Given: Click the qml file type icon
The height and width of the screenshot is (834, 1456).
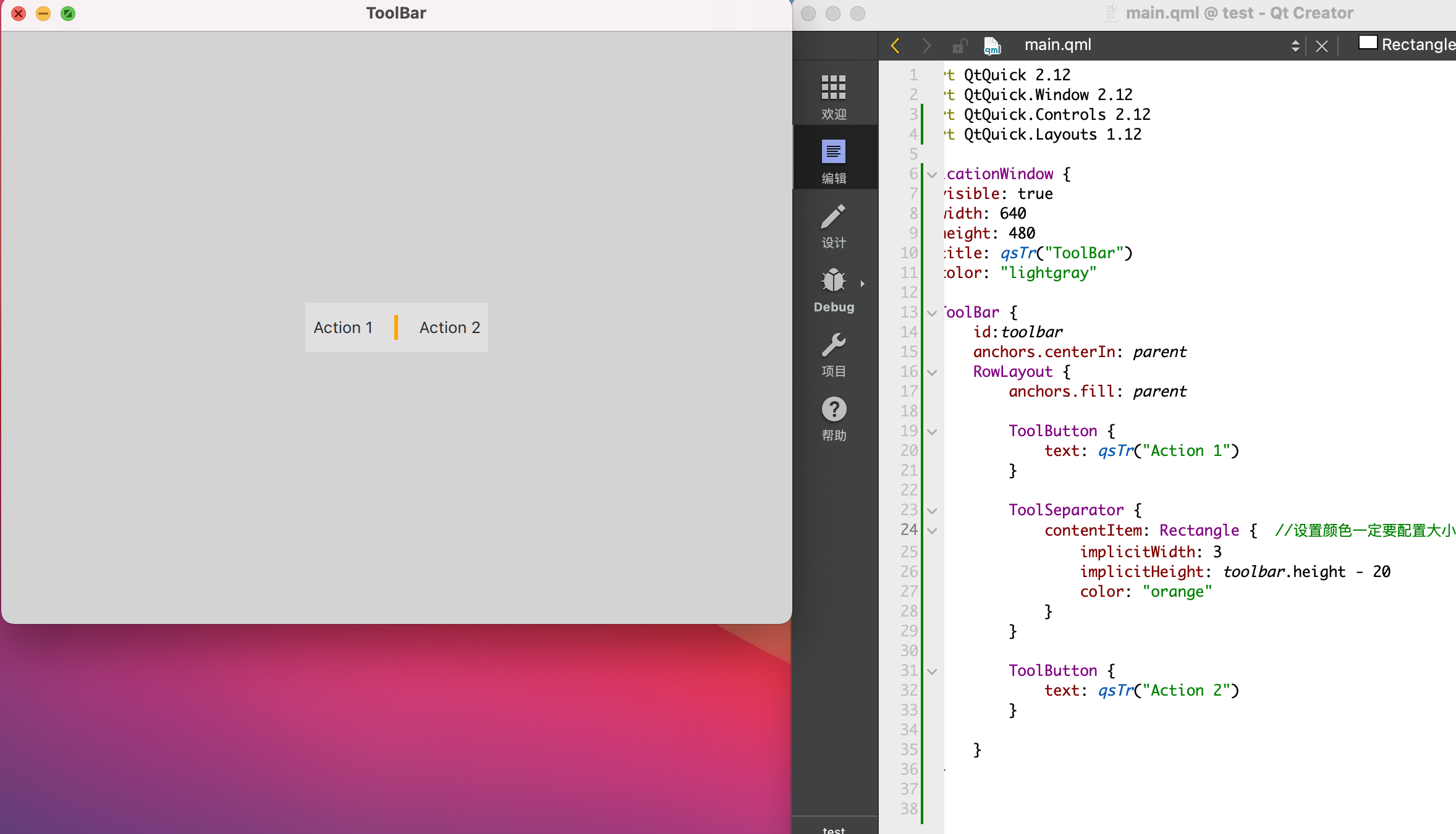Looking at the screenshot, I should point(992,45).
